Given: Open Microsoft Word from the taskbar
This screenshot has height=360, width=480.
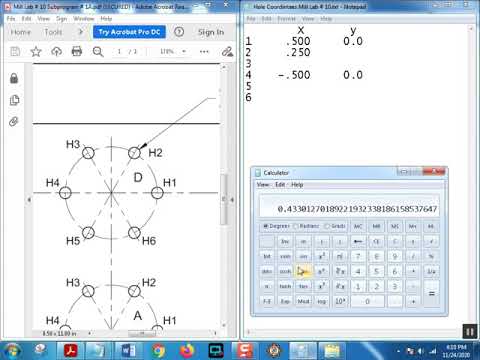Looking at the screenshot, I should (x=128, y=351).
